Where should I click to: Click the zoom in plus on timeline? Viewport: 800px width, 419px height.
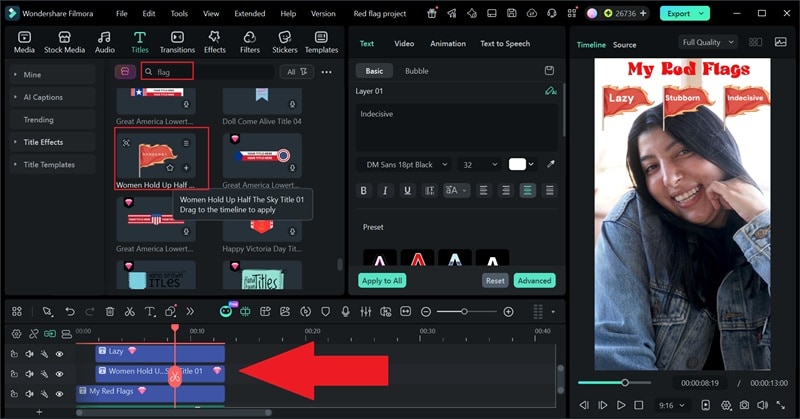click(508, 312)
